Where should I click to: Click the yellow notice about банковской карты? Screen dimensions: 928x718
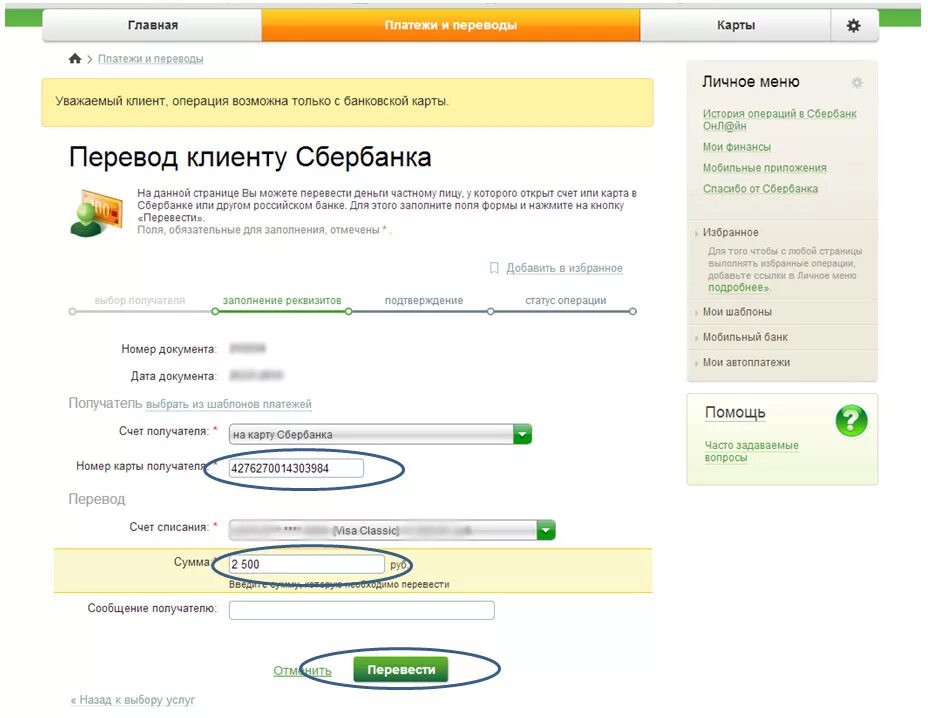pos(347,102)
